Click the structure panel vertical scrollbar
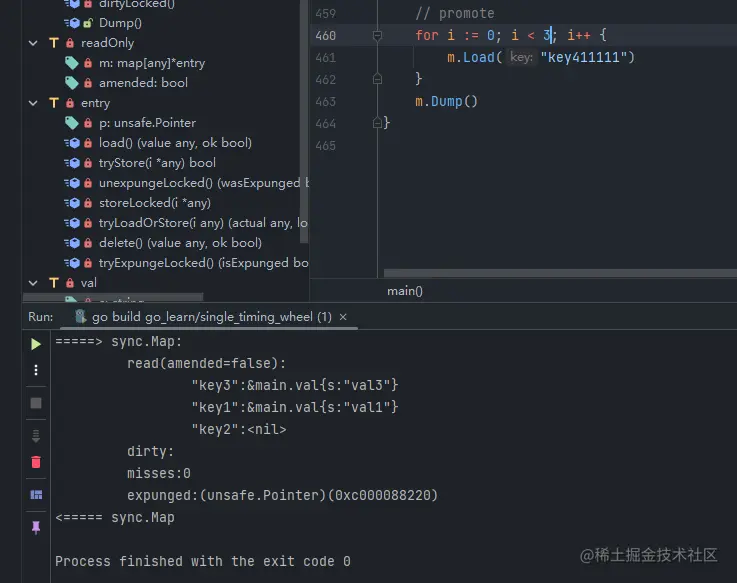Screen dimensions: 737x583 [304, 121]
